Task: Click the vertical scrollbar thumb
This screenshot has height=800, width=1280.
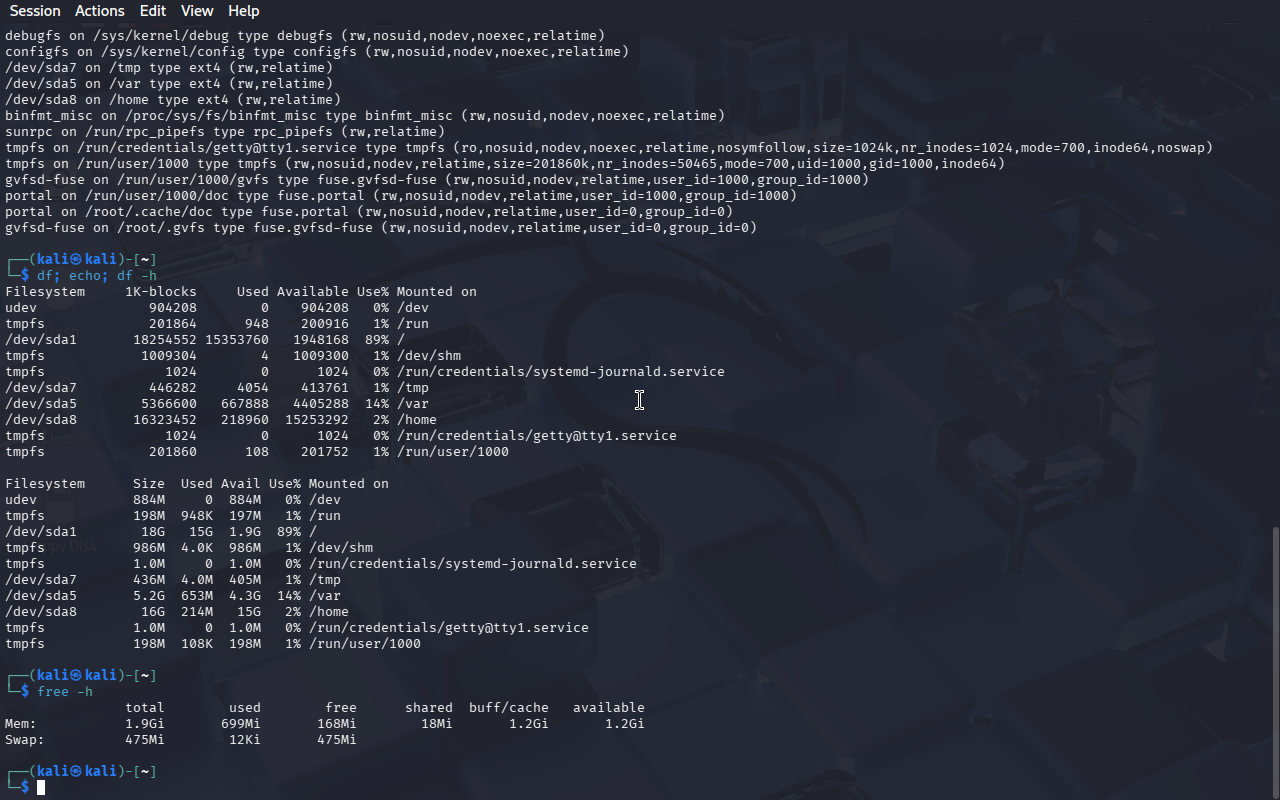Action: [x=1274, y=660]
